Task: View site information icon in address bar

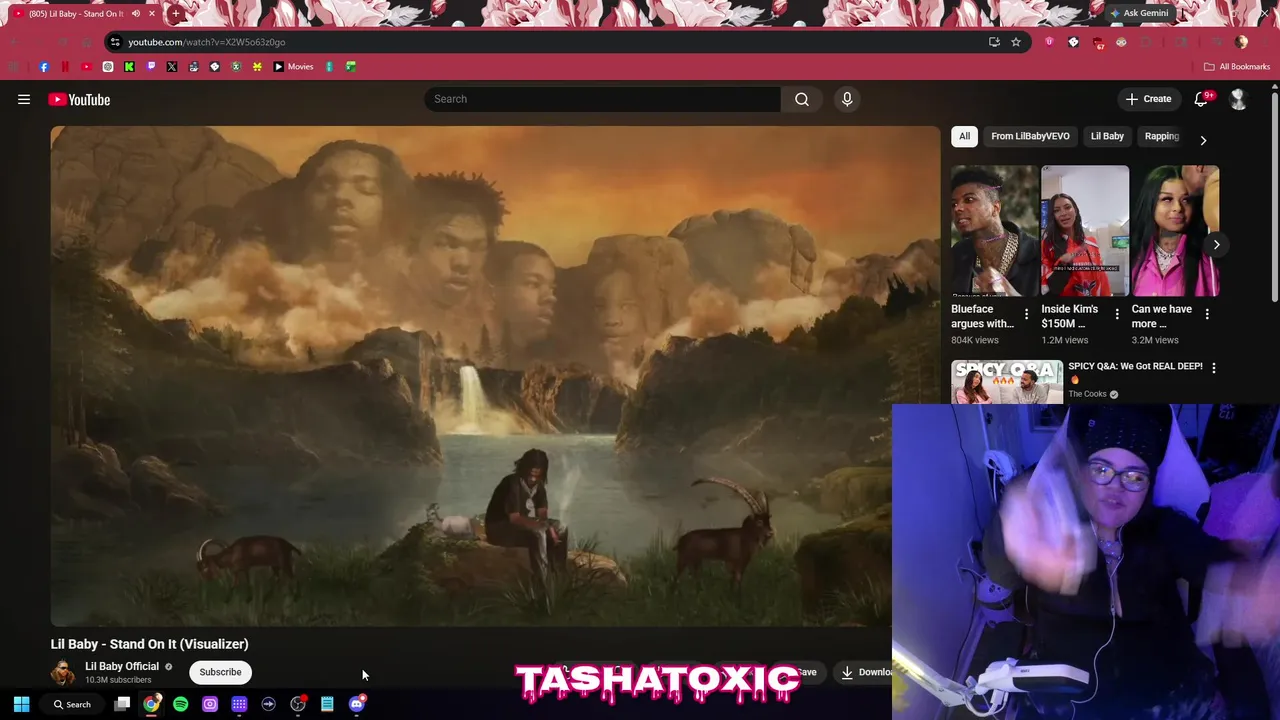Action: (x=115, y=42)
